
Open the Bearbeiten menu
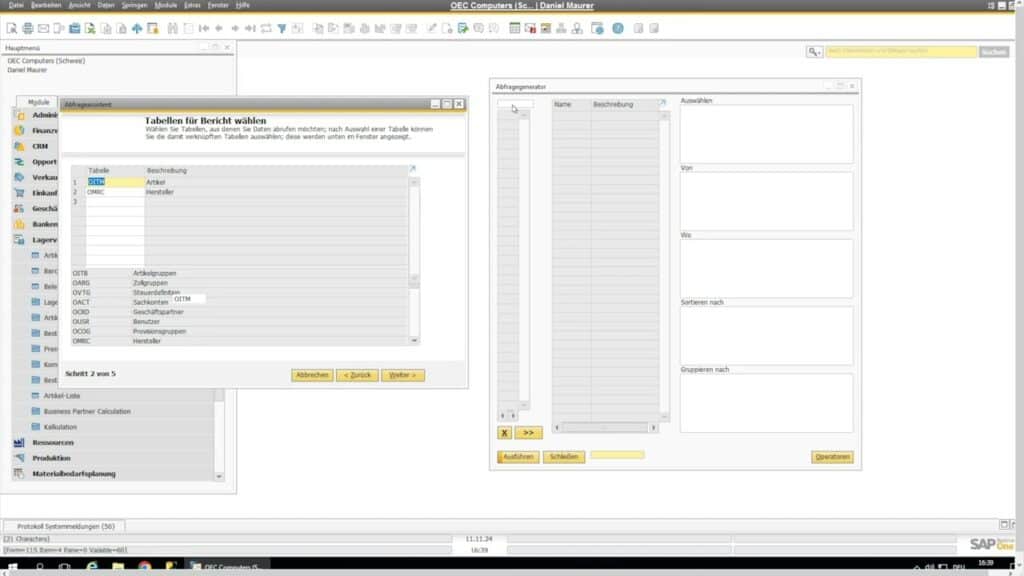[x=46, y=5]
